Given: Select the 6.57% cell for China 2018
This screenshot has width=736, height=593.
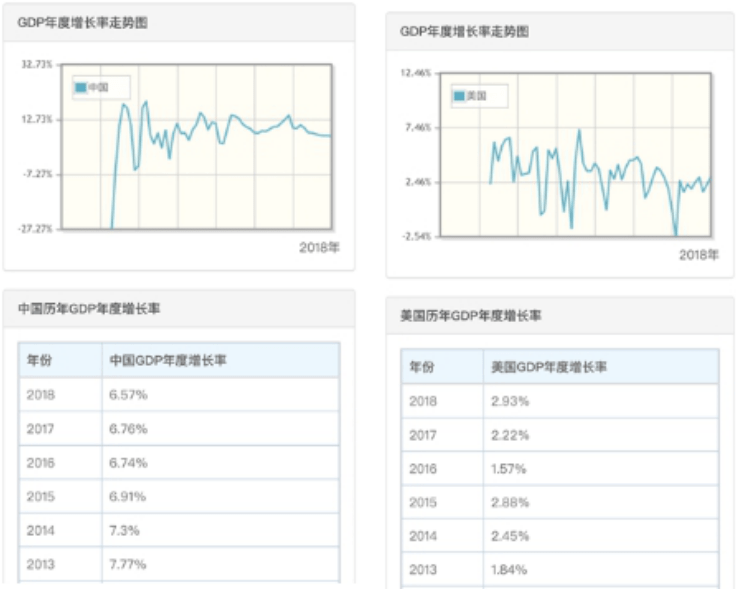Looking at the screenshot, I should 129,395.
